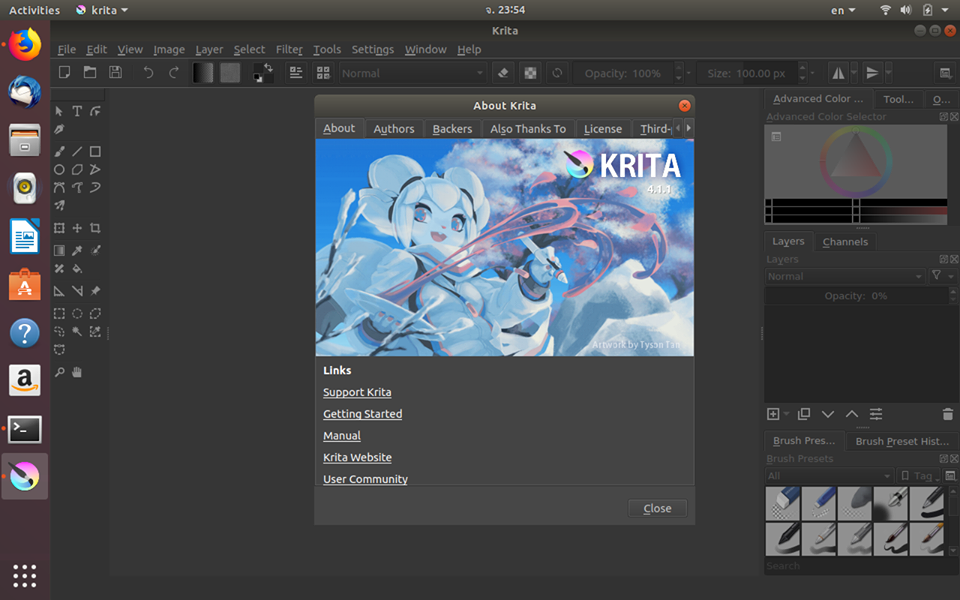Open the Brush Presets All tag dropdown
The image size is (960, 600).
pos(828,476)
